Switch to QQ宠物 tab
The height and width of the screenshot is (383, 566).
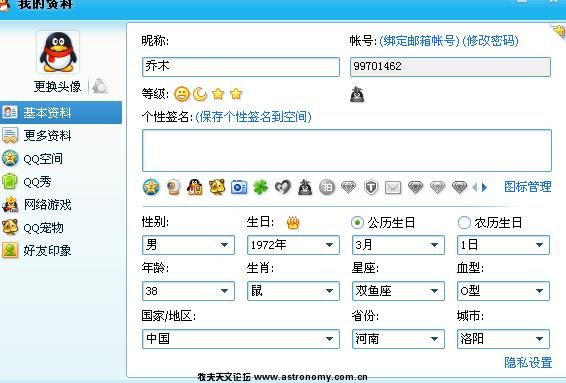pyautogui.click(x=61, y=228)
